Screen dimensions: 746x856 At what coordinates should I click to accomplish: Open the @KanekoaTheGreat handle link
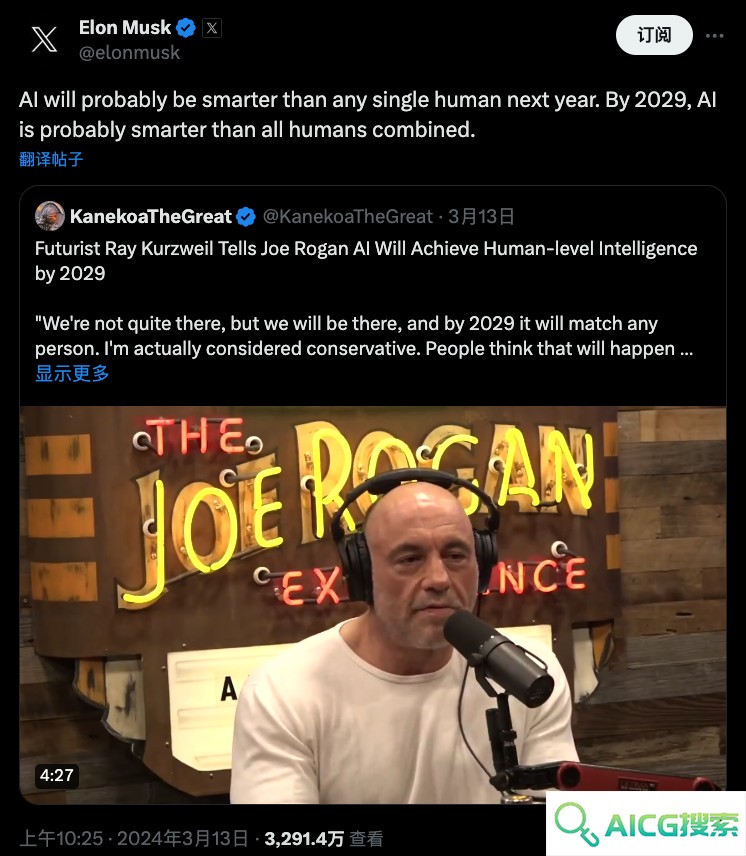(x=348, y=217)
